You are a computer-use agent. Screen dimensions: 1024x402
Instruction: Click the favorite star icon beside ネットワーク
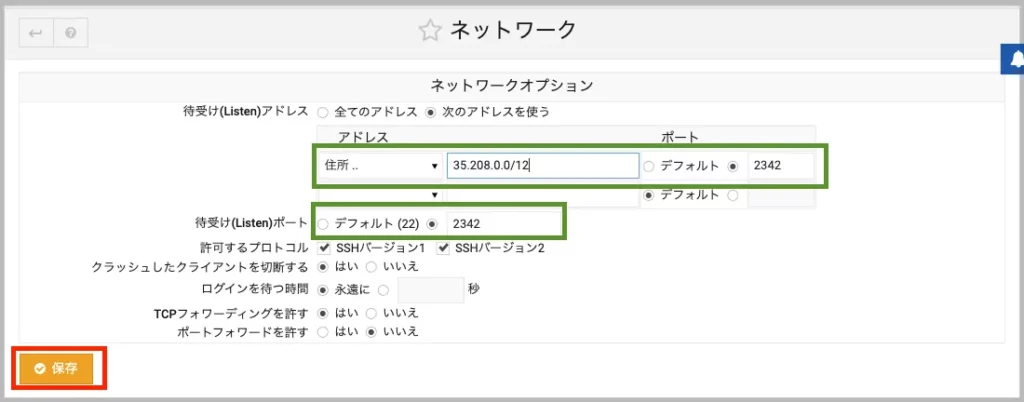click(x=429, y=31)
